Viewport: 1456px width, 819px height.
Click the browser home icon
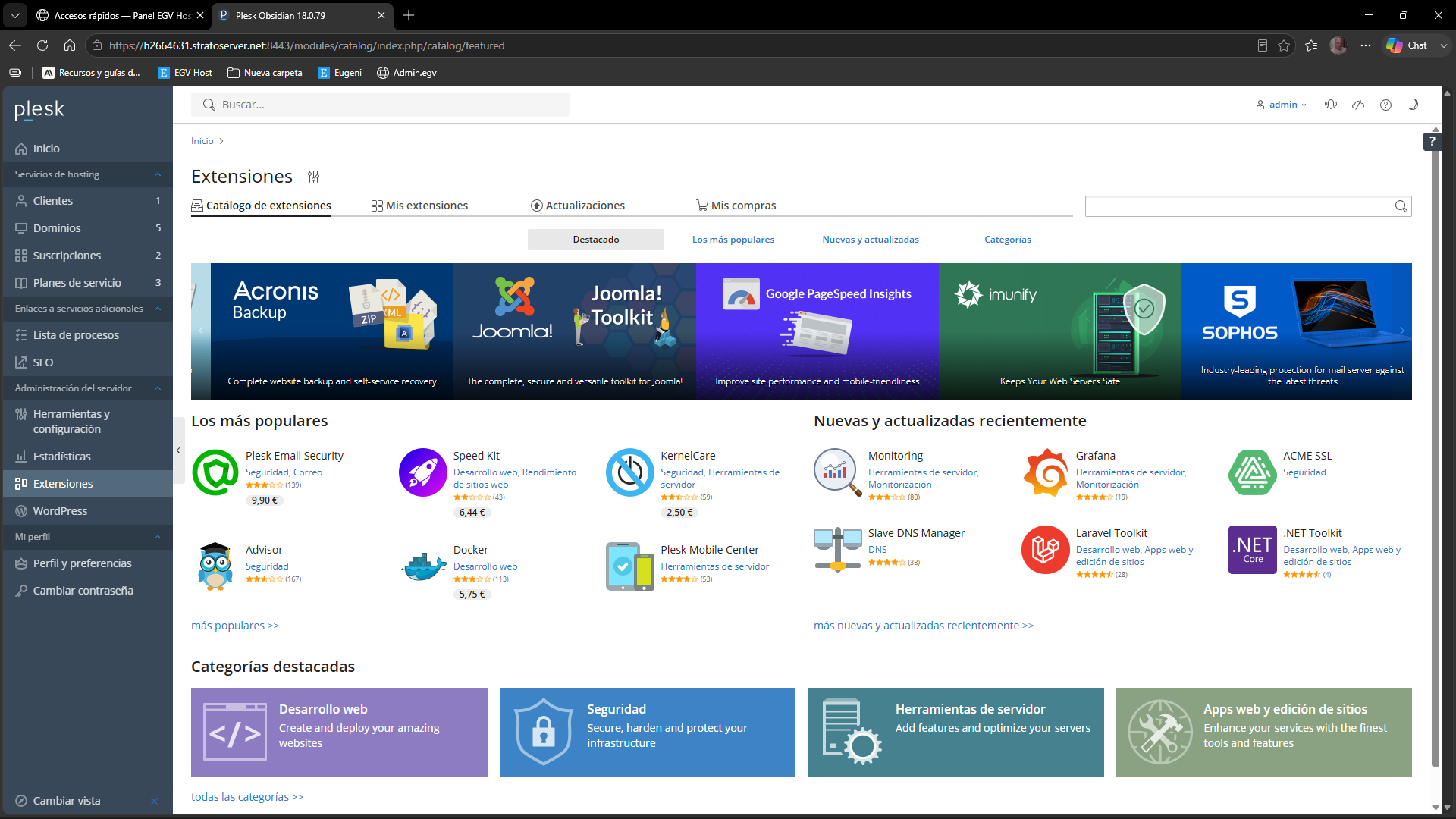point(70,45)
